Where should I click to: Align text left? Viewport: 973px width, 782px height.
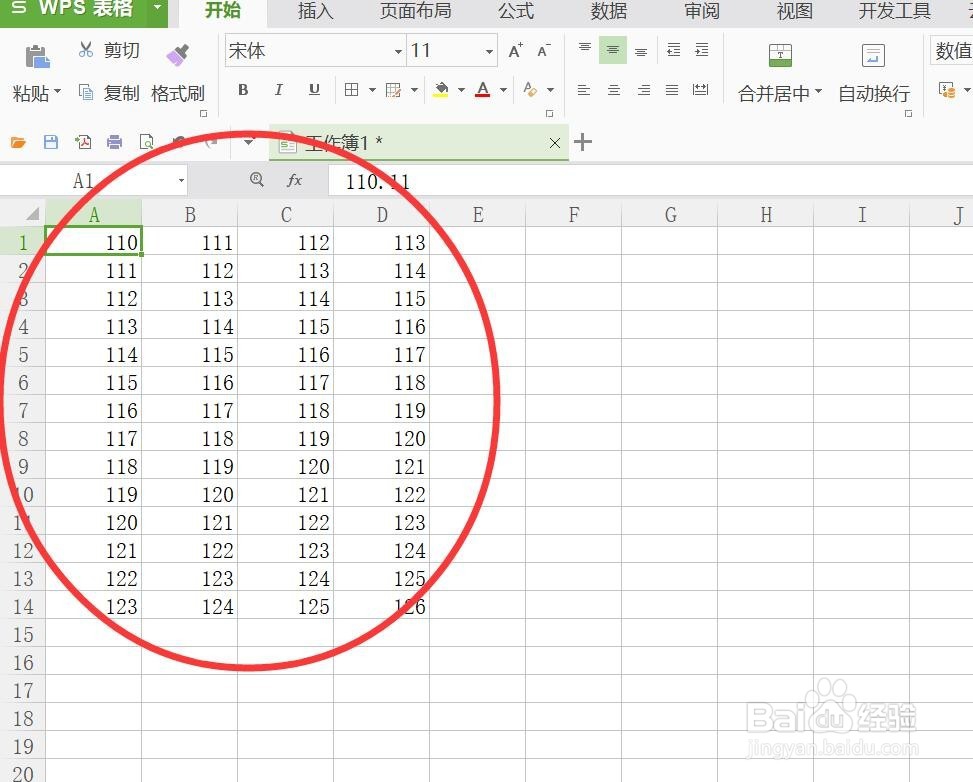[x=584, y=90]
